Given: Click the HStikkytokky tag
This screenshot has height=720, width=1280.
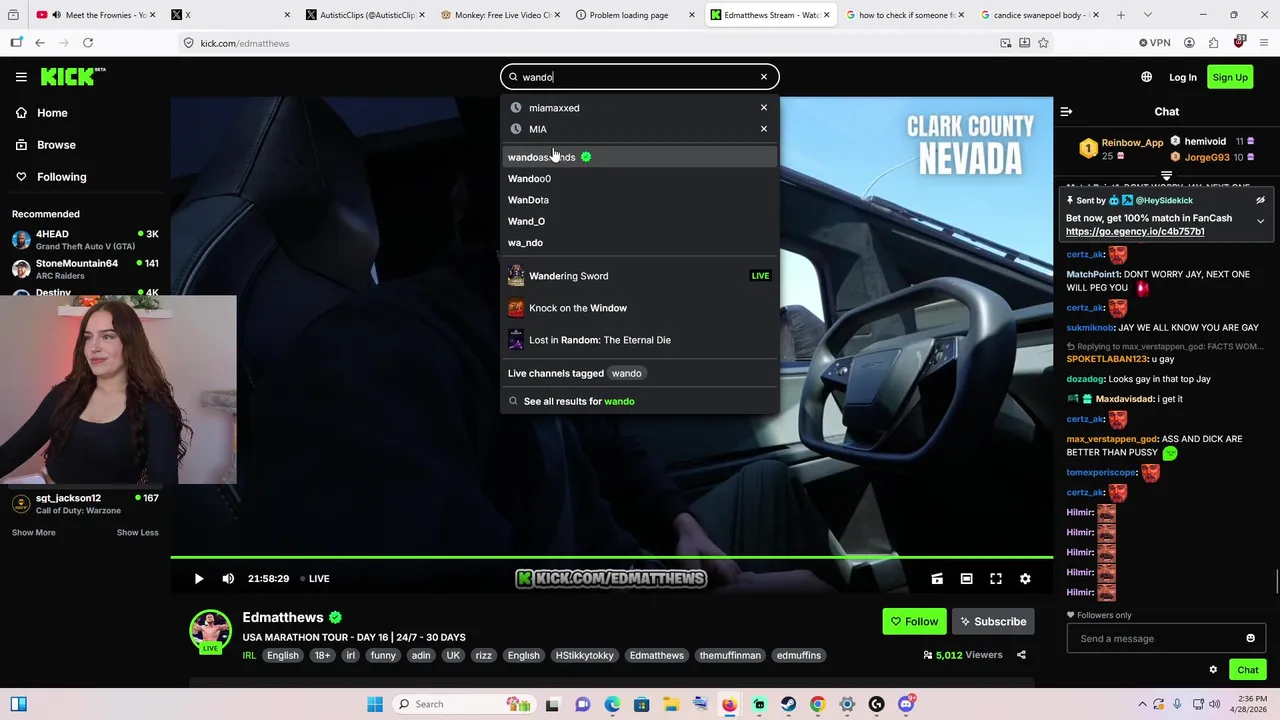Looking at the screenshot, I should point(585,656).
